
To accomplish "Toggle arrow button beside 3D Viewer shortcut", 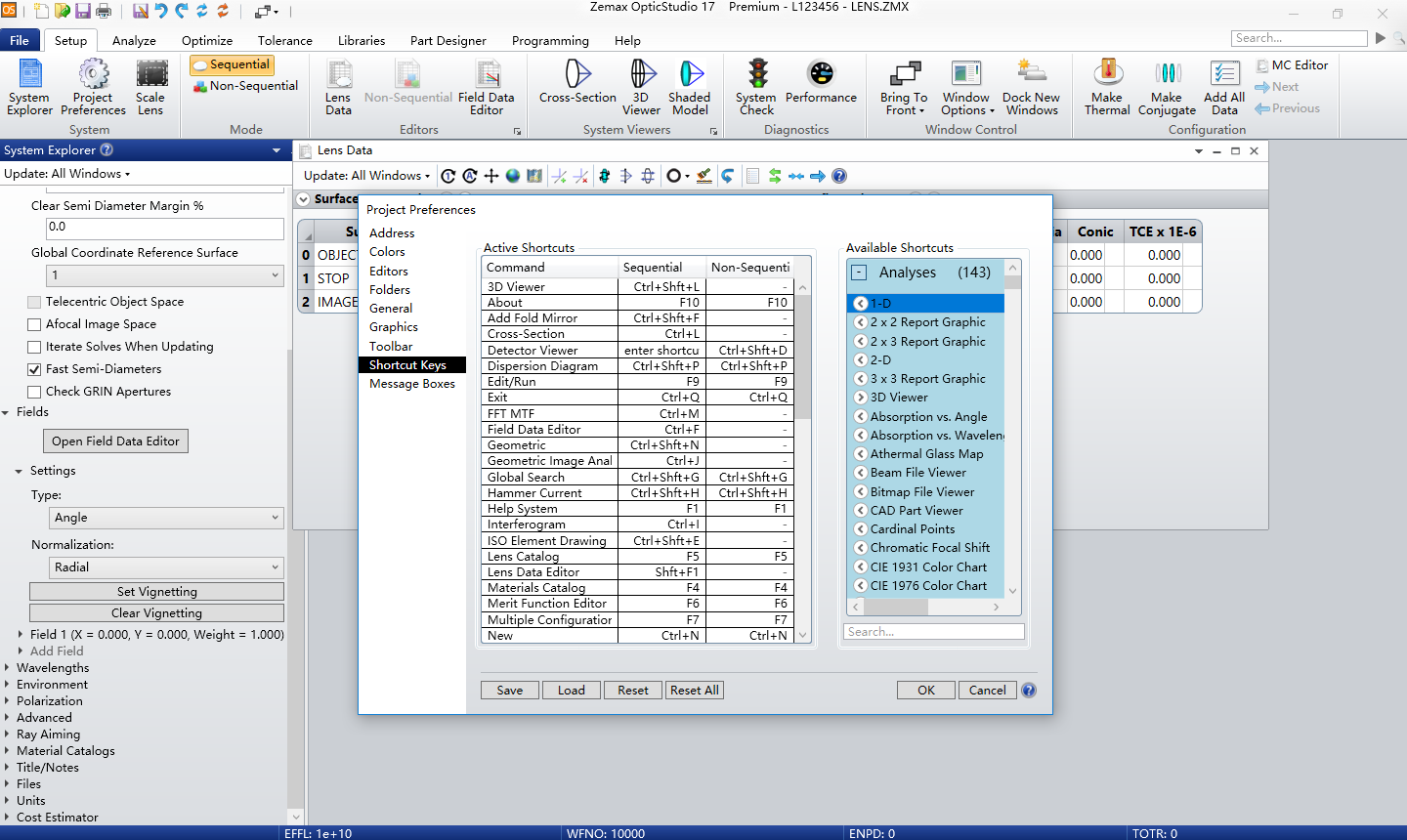I will click(x=861, y=398).
